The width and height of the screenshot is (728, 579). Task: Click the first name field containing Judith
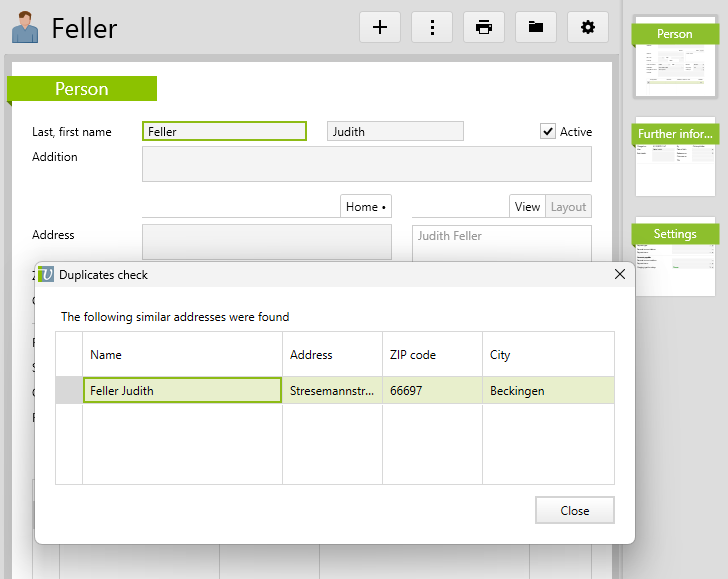tap(395, 131)
